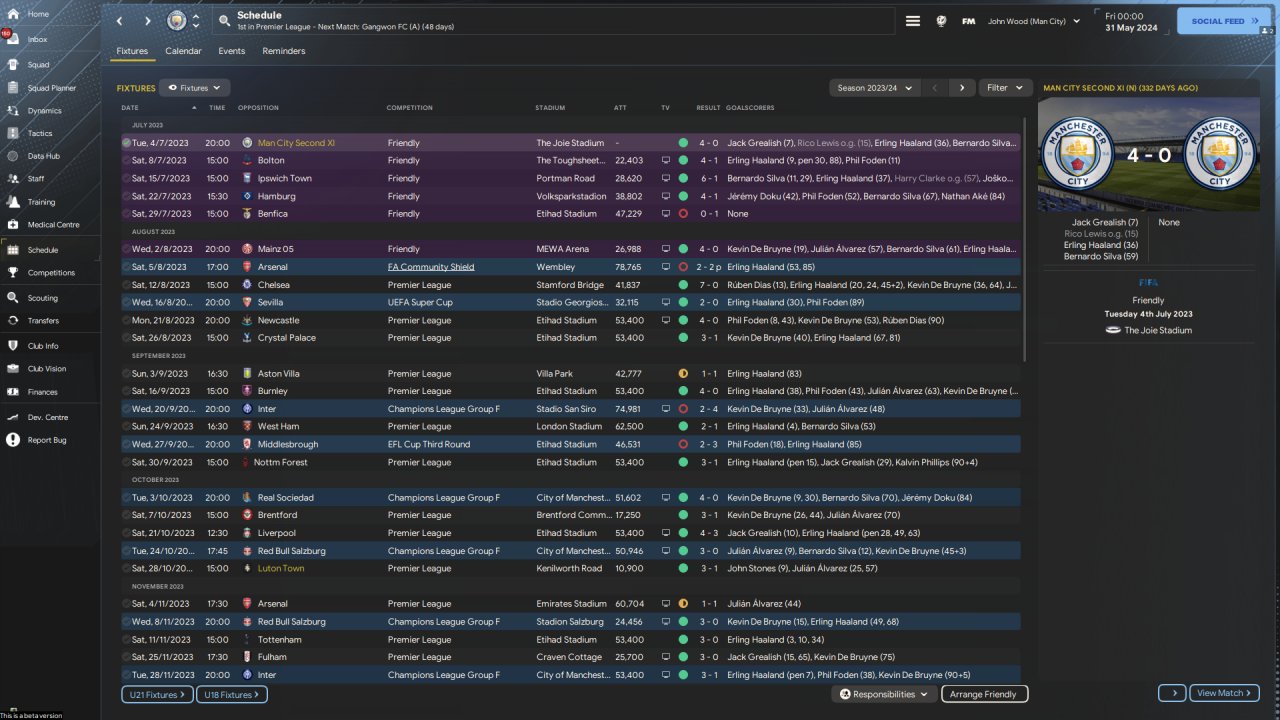Click the Arrange Friendly button

pos(984,694)
